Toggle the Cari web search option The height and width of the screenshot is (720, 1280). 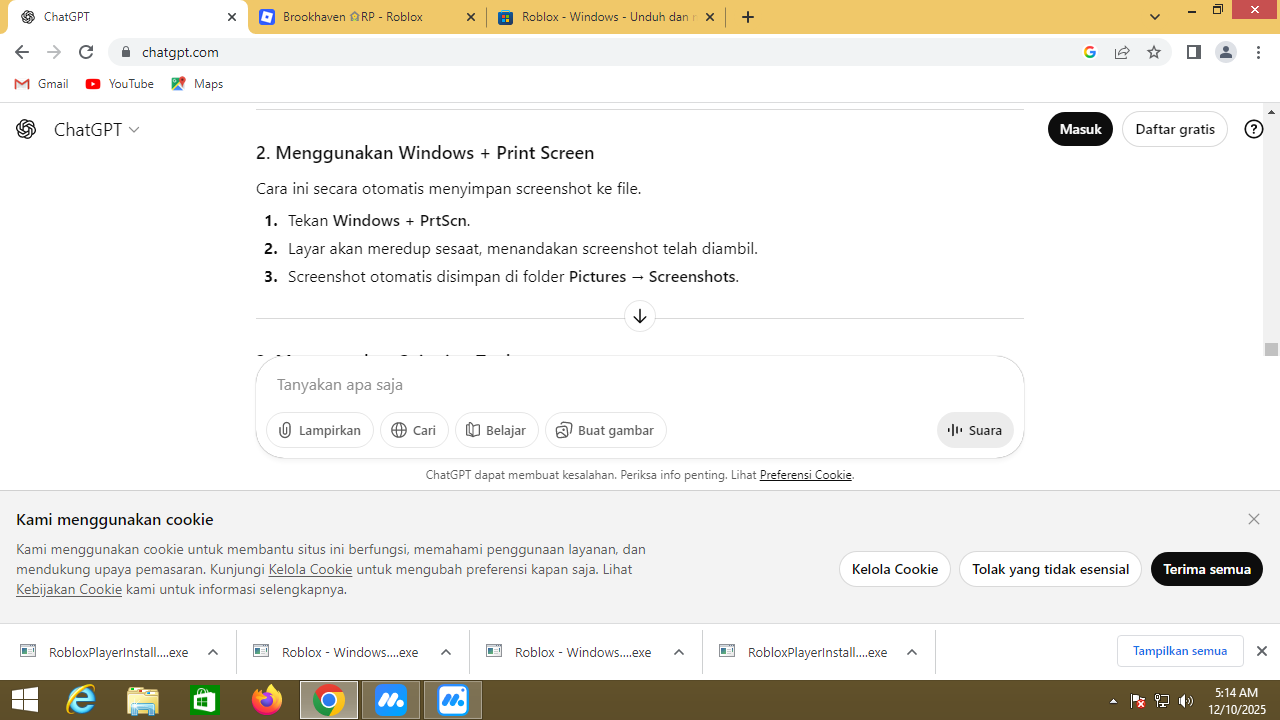414,430
